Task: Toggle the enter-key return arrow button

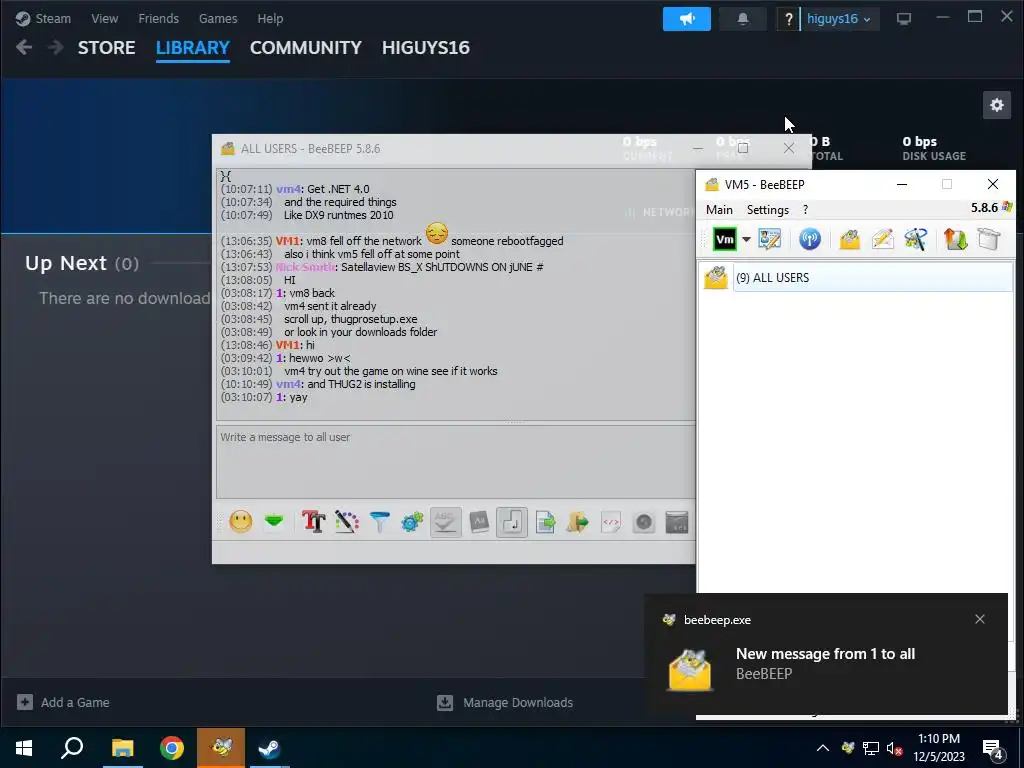Action: click(x=512, y=522)
